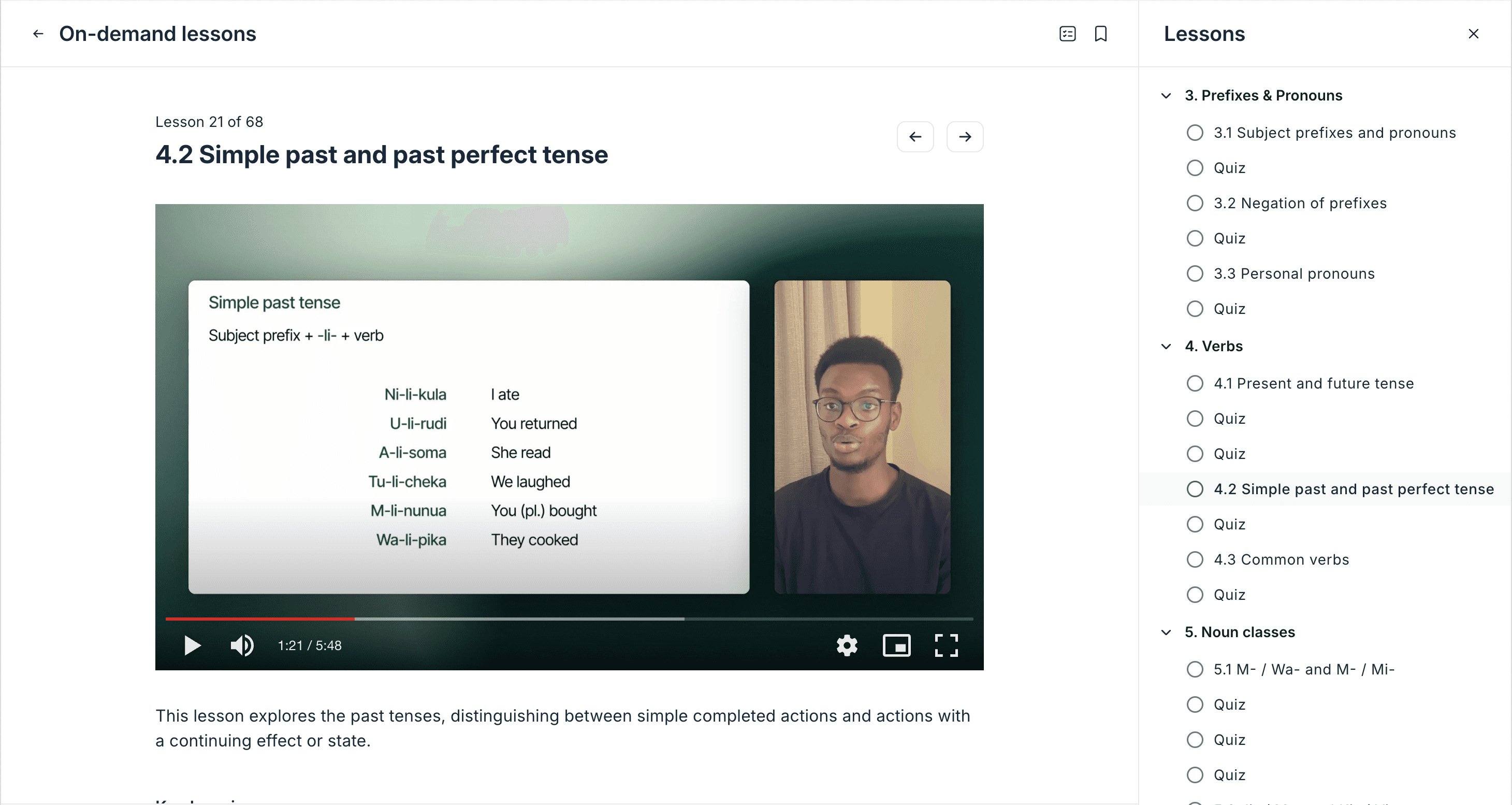Mute the video volume
Viewport: 1512px width, 805px height.
[242, 645]
